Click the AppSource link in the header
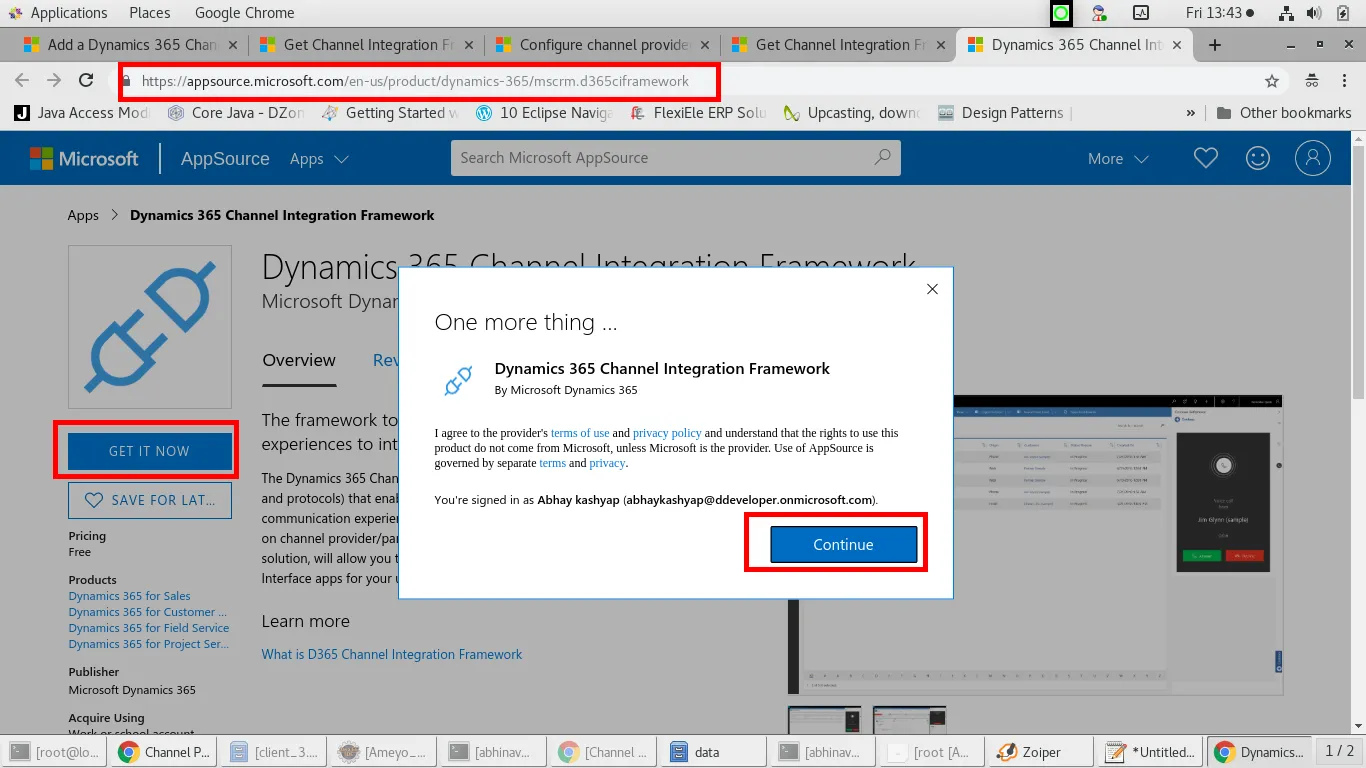The width and height of the screenshot is (1366, 768). pos(225,159)
